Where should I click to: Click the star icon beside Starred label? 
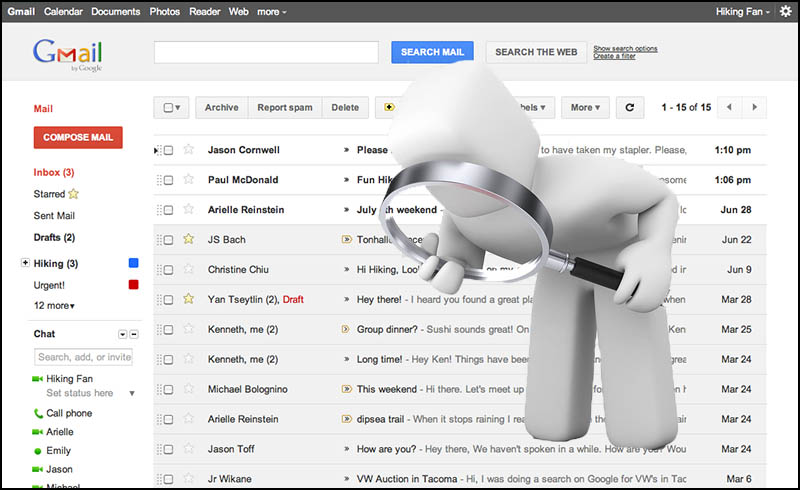coord(73,194)
